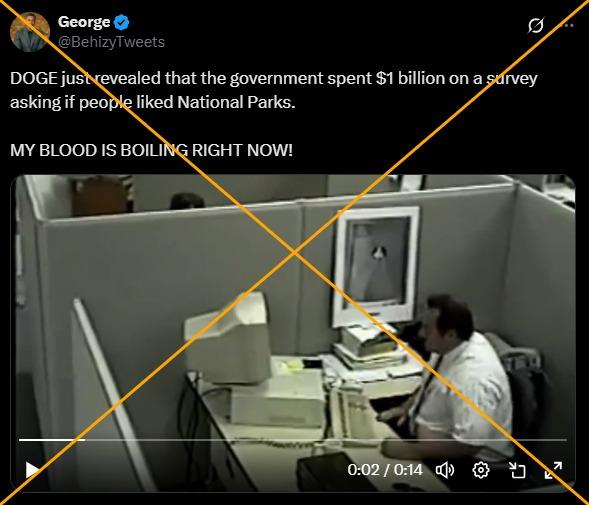Click the wall-mounted monitor in the video
Viewport: 589px width, 505px height.
[x=377, y=266]
